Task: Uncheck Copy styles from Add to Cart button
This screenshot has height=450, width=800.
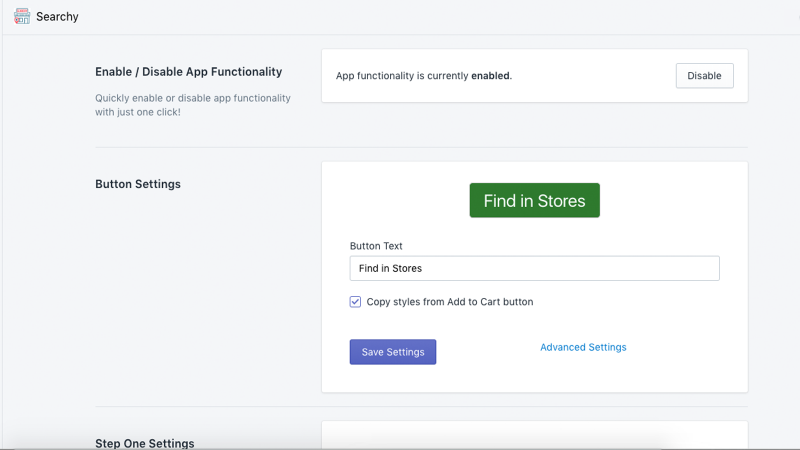Action: pos(355,302)
